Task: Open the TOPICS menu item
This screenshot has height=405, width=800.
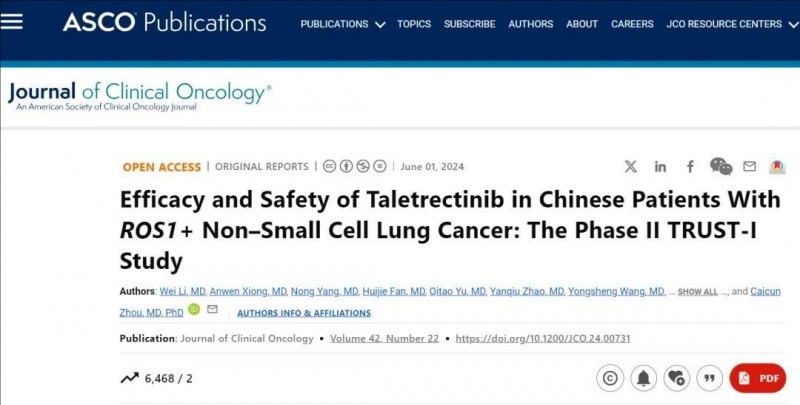Action: click(414, 24)
